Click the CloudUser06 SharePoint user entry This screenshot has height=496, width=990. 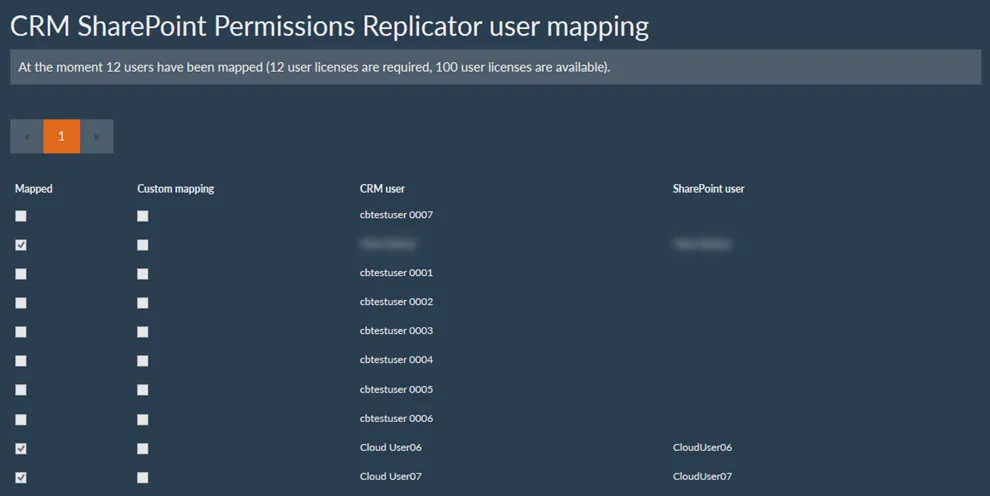click(x=702, y=448)
